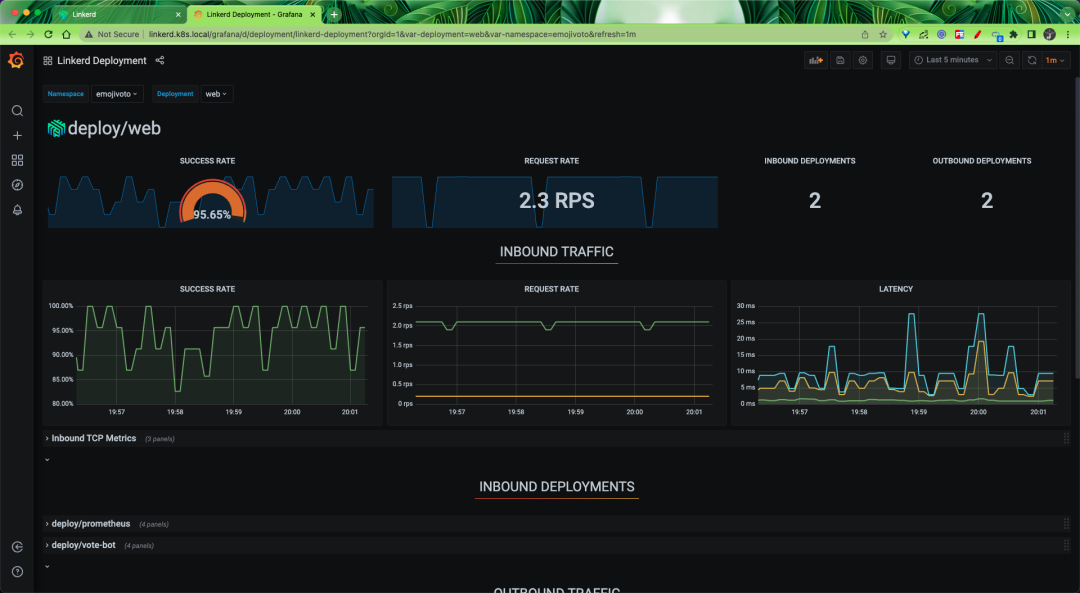Image resolution: width=1080 pixels, height=593 pixels.
Task: Click the Namespace variable label
Action: (x=66, y=94)
